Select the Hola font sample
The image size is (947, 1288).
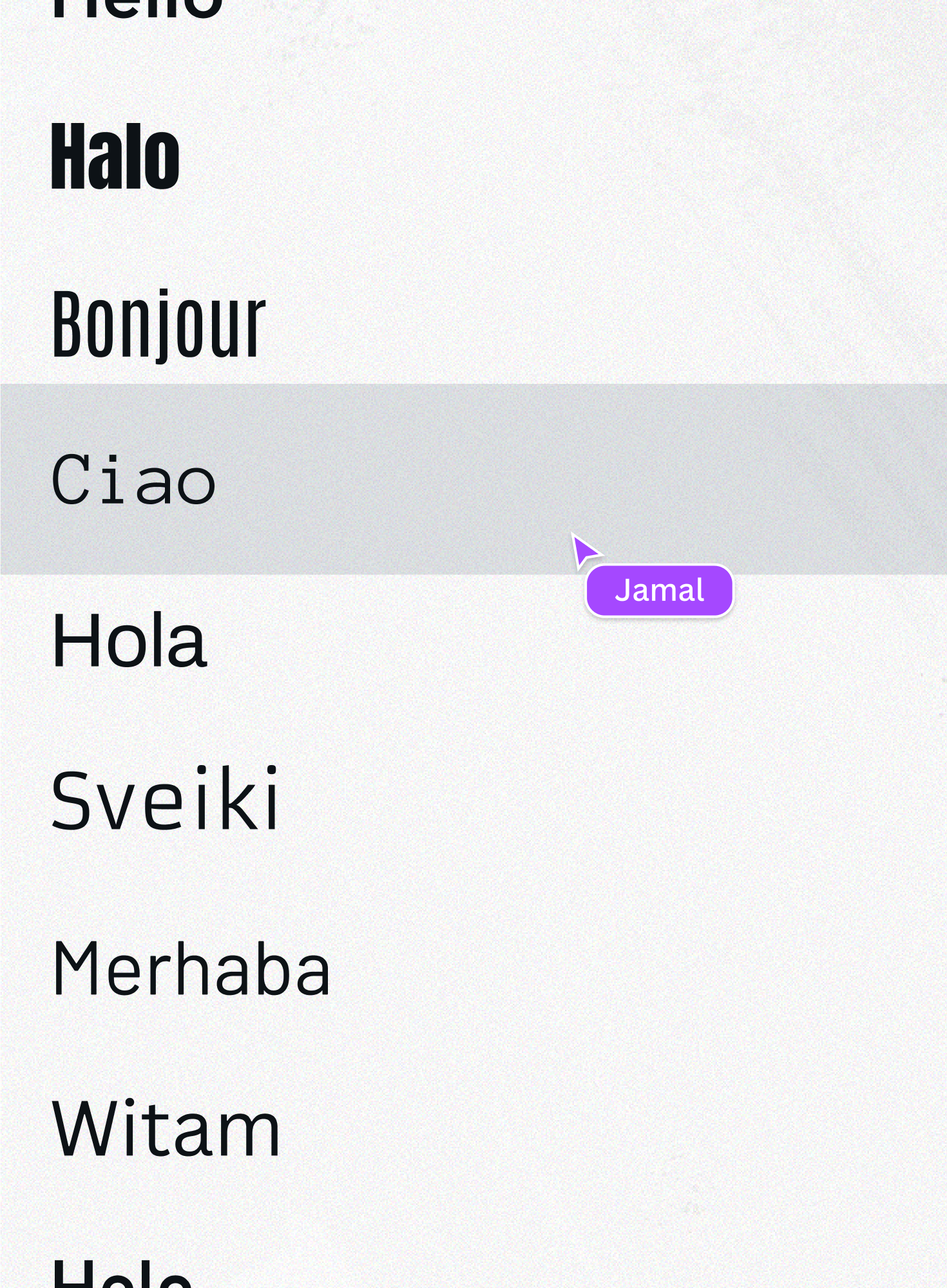129,641
